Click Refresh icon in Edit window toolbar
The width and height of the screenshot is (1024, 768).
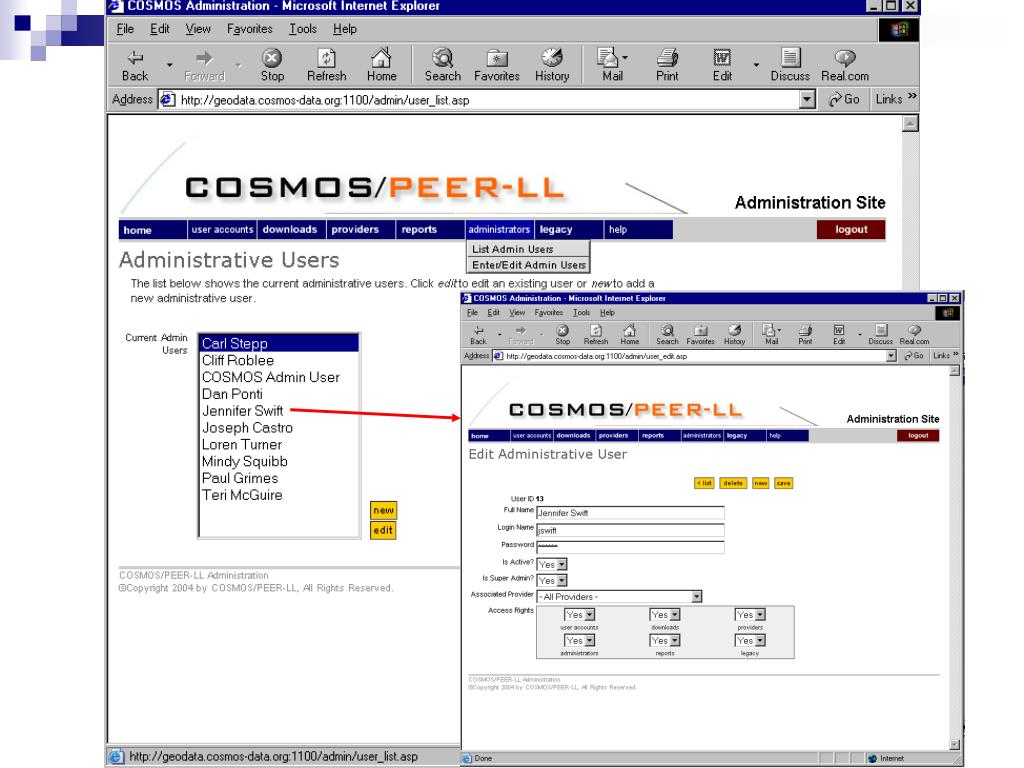pyautogui.click(x=596, y=334)
